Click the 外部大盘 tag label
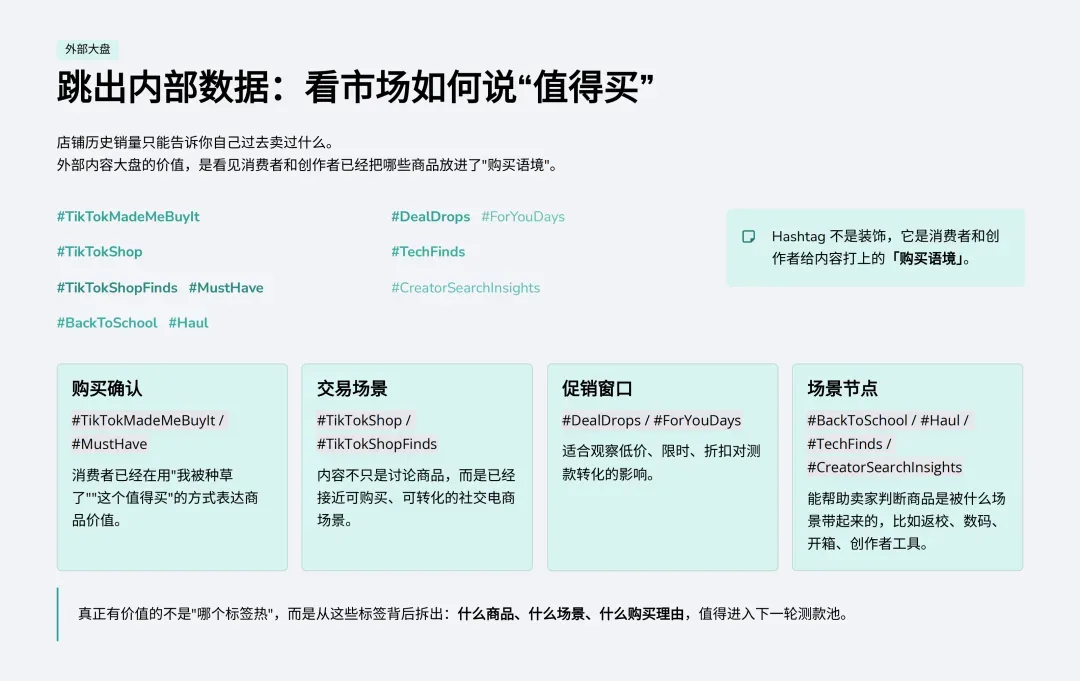Screen dimensions: 1080x681 (x=87, y=49)
